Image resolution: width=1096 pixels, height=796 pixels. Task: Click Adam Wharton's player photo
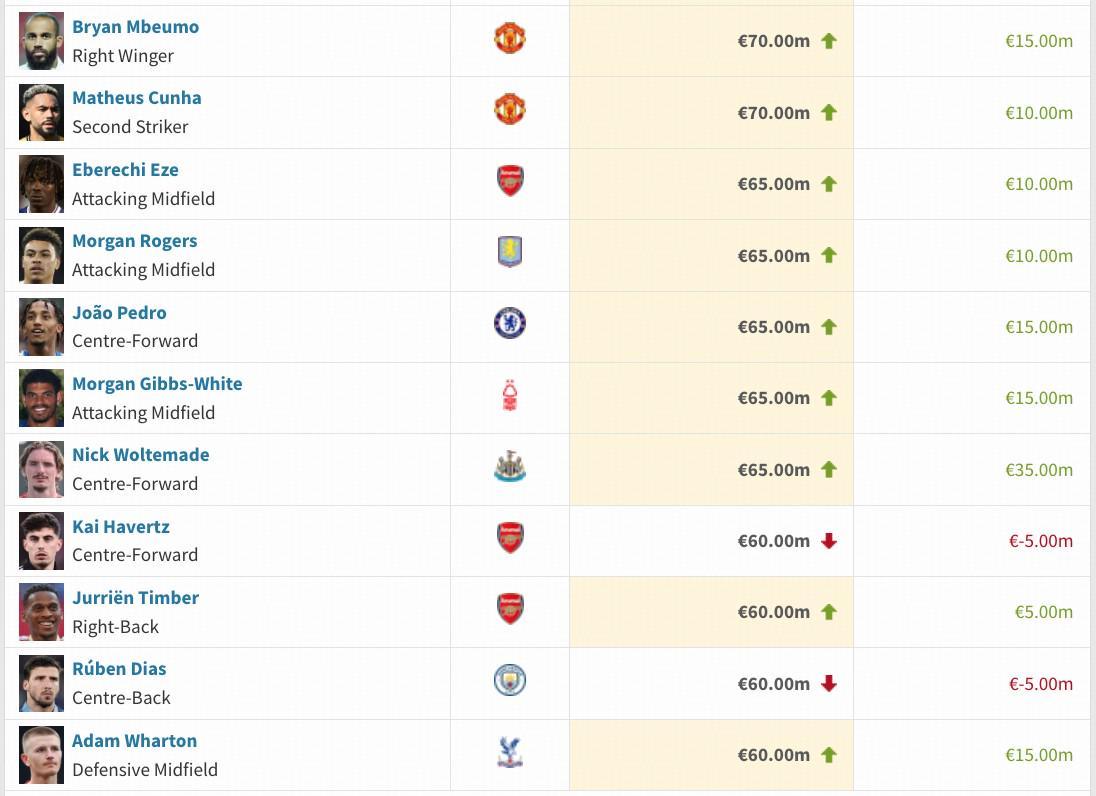coord(41,755)
